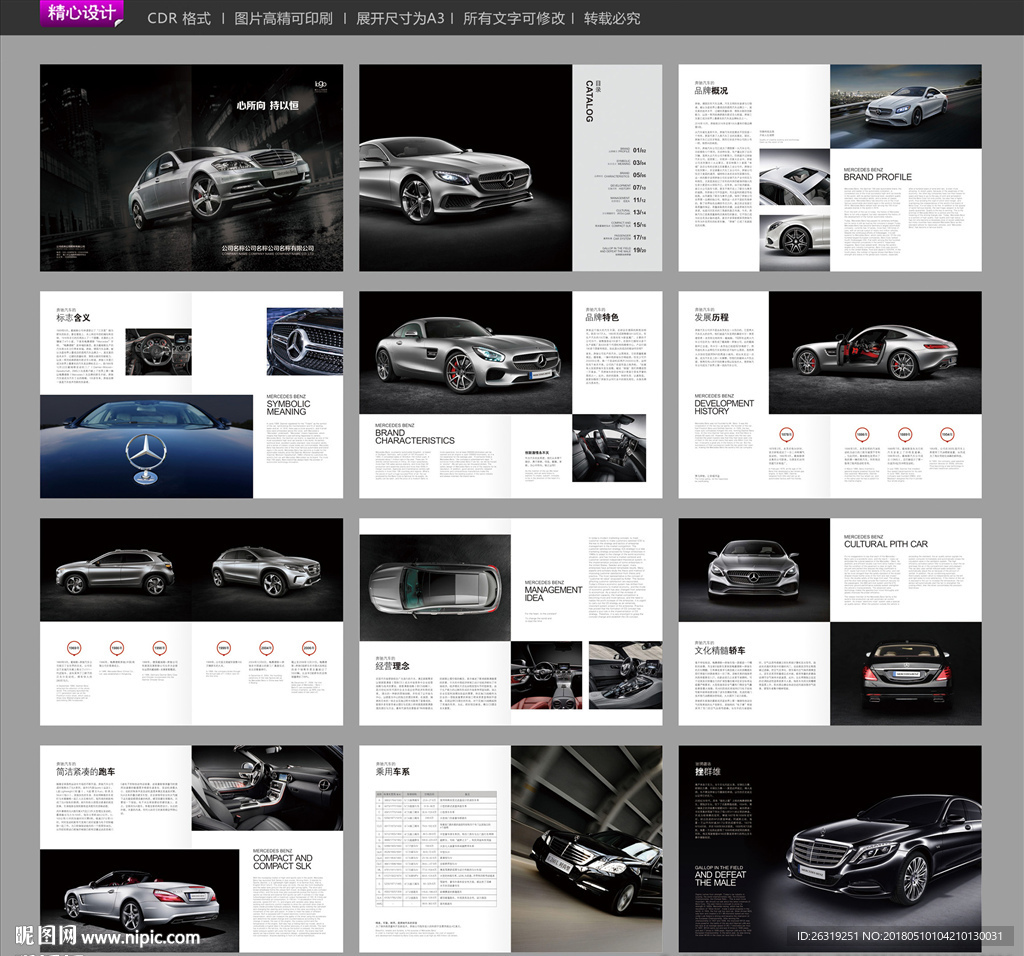
Task: Open the front grille star close-up photo
Action: click(304, 342)
